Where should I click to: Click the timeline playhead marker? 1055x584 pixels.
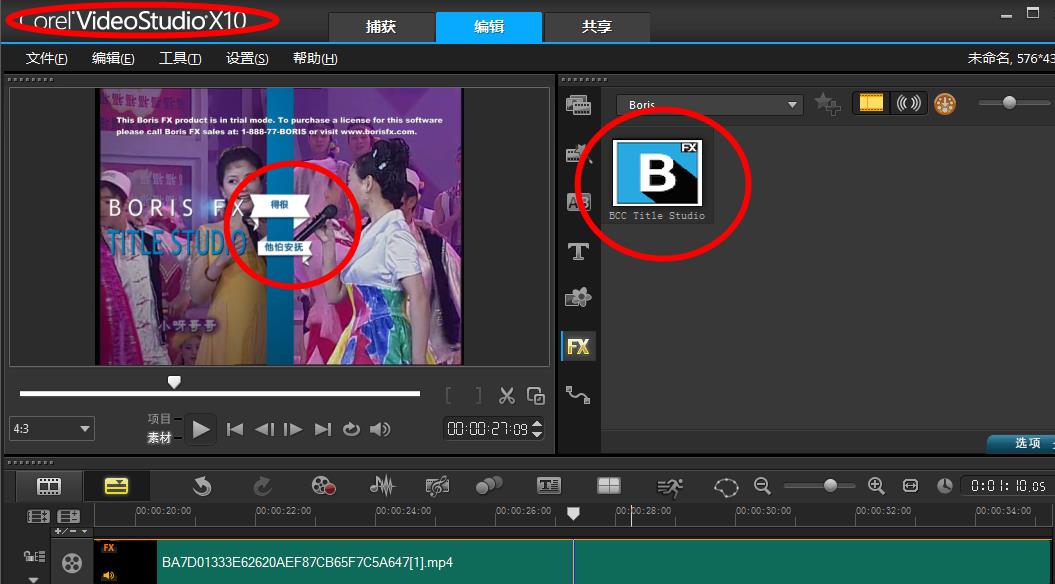[573, 513]
